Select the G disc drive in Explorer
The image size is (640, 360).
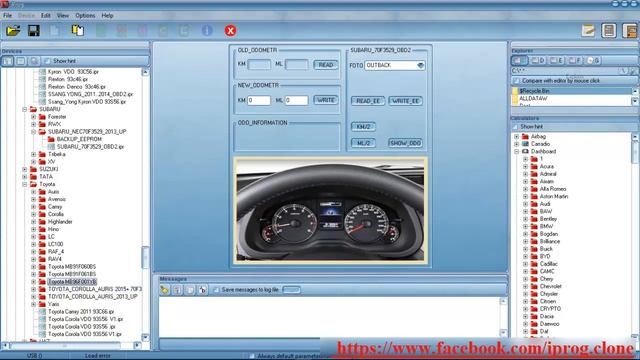tap(593, 60)
